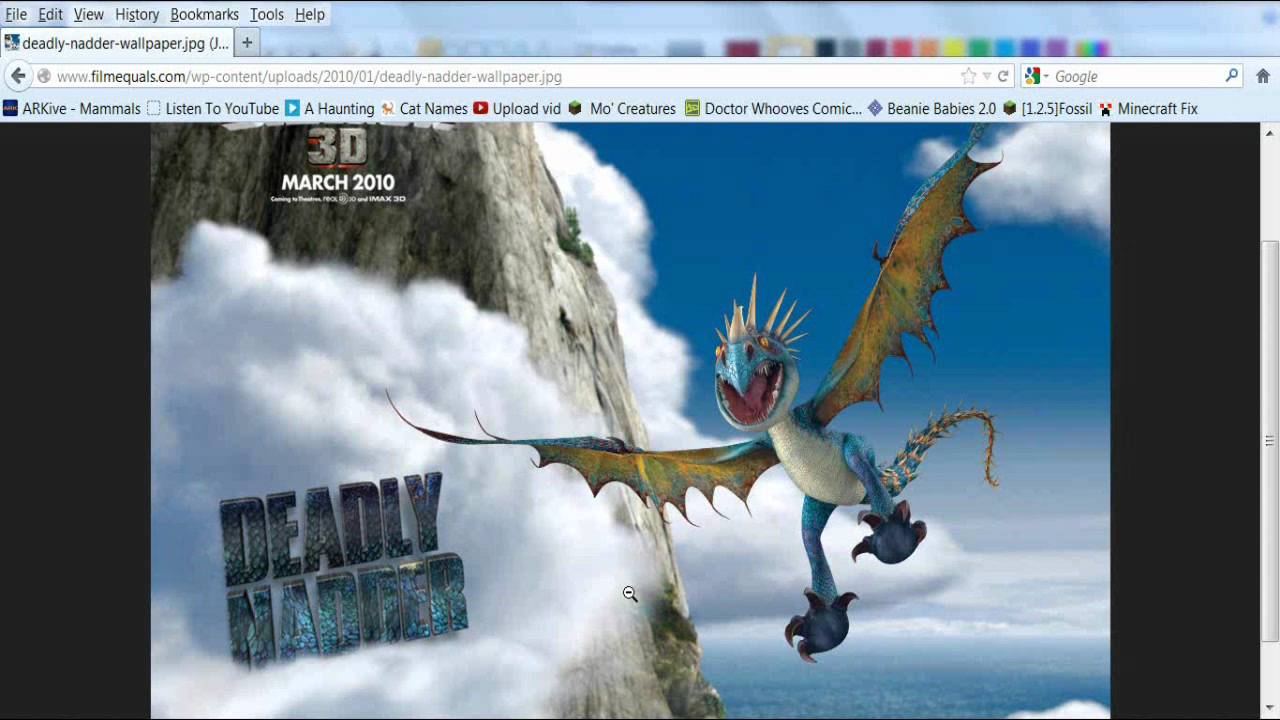Open the History menu
The image size is (1280, 720).
point(137,15)
